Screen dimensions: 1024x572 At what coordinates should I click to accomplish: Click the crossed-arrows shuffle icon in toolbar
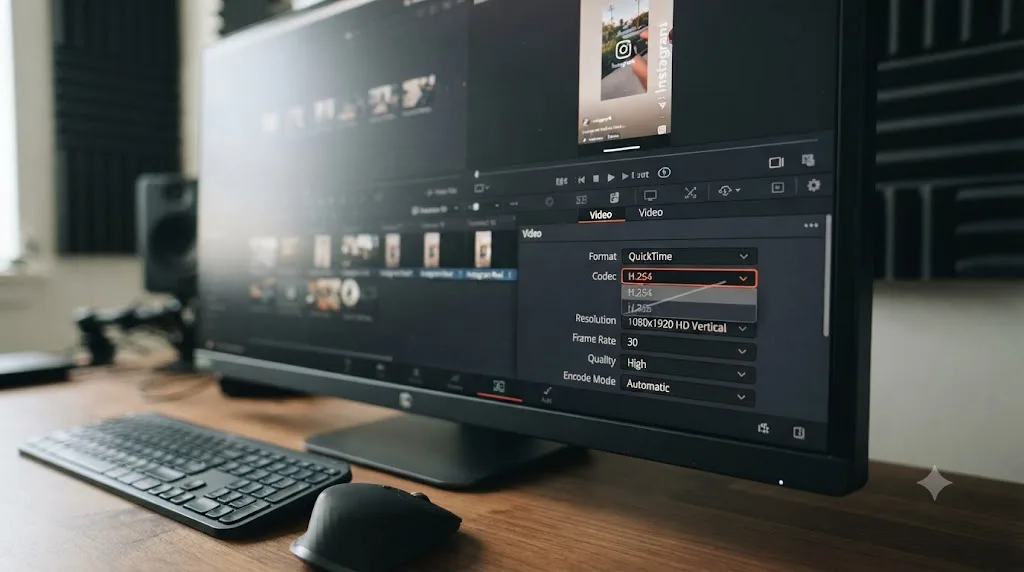tap(690, 193)
